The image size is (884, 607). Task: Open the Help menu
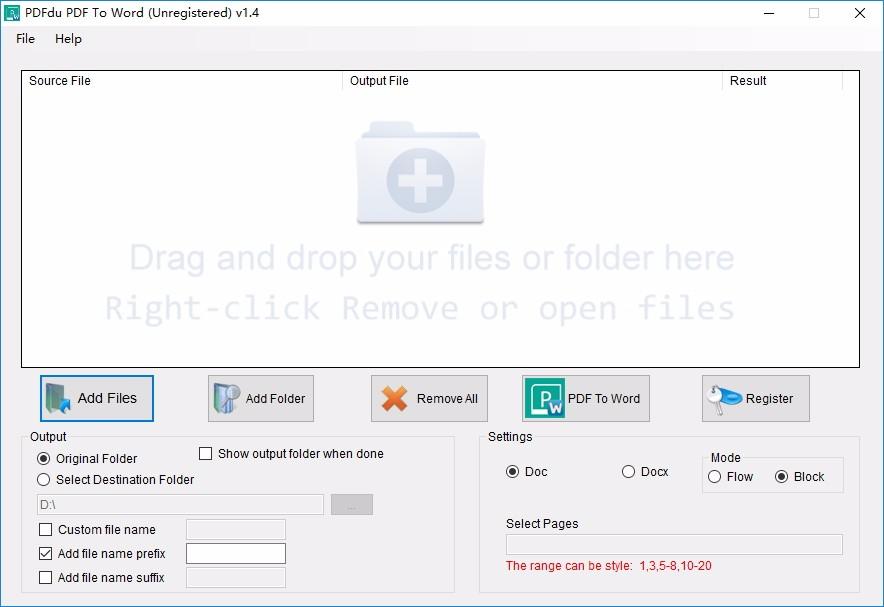tap(68, 39)
